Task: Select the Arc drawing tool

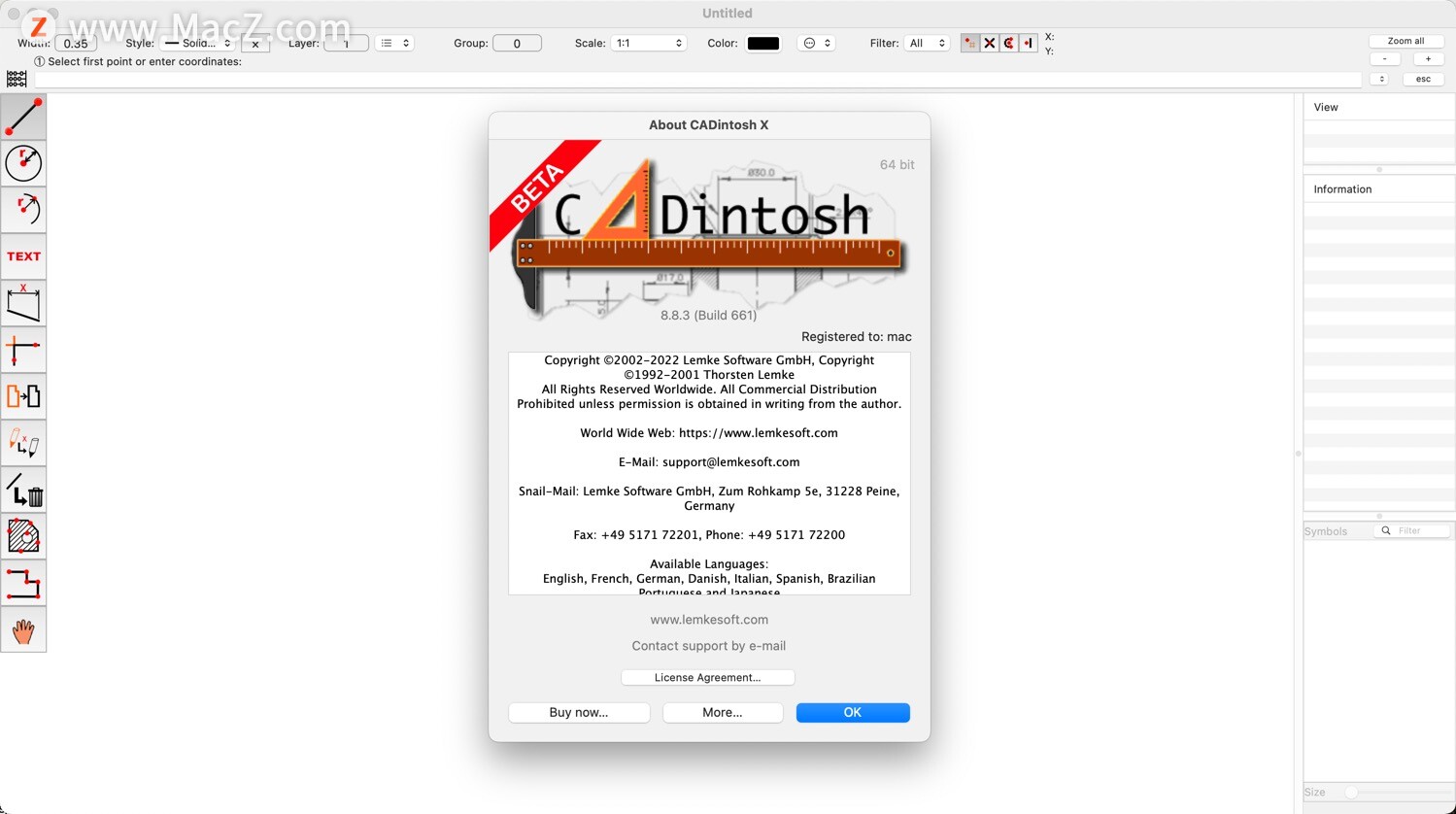Action: coord(23,210)
